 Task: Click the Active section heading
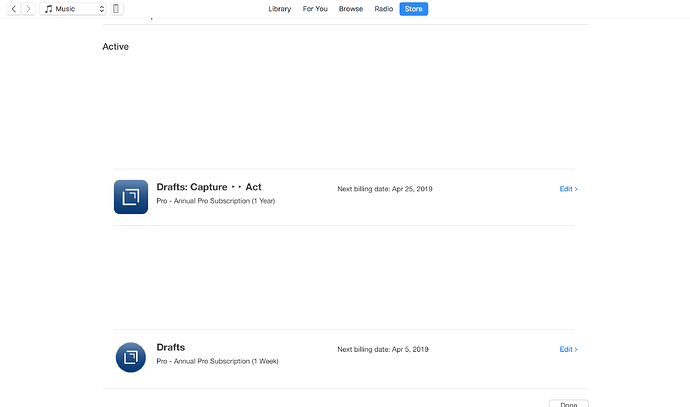(116, 47)
